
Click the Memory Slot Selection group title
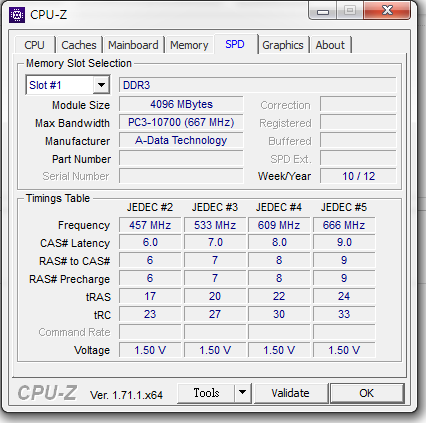[x=79, y=63]
